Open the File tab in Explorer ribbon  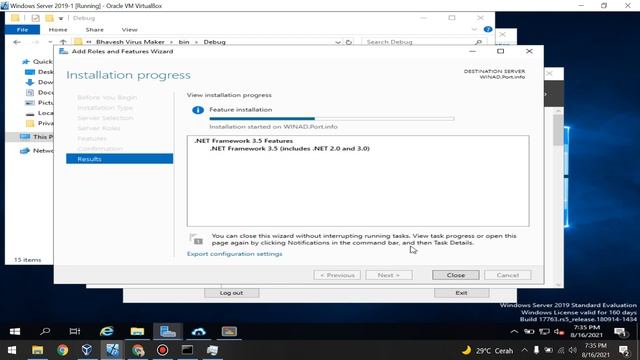pos(22,29)
